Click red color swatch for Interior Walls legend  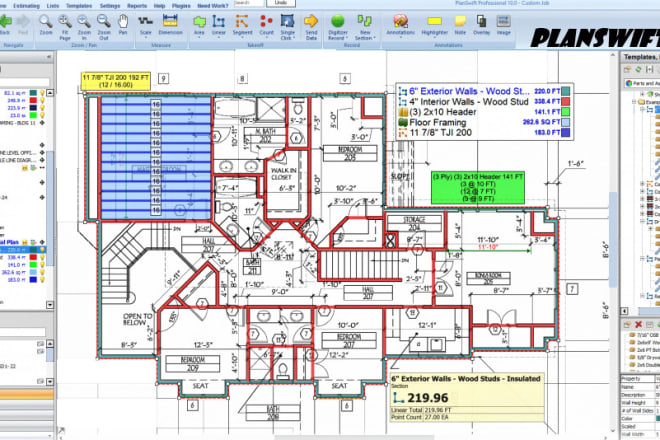[566, 101]
